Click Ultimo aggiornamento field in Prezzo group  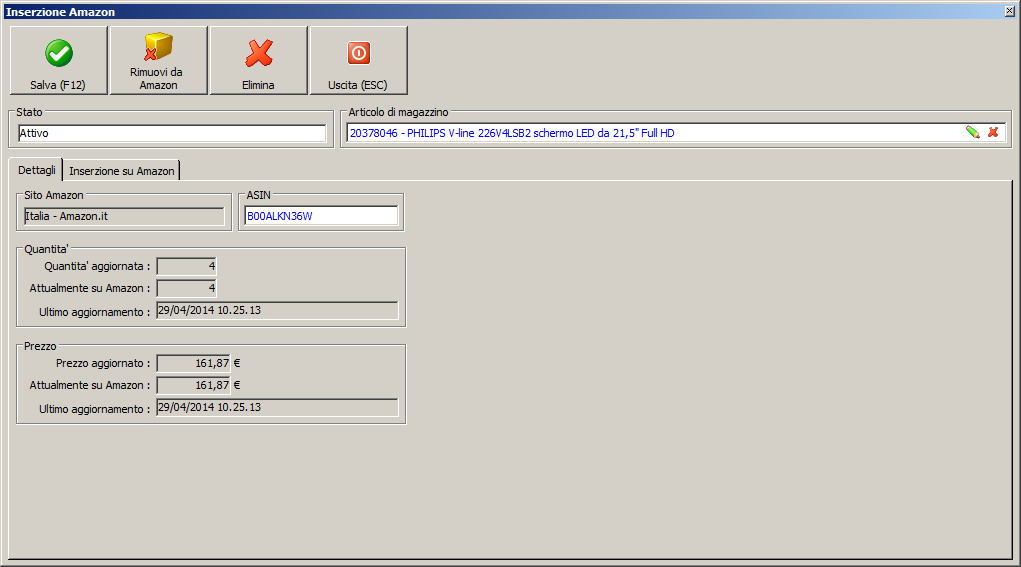coord(277,408)
